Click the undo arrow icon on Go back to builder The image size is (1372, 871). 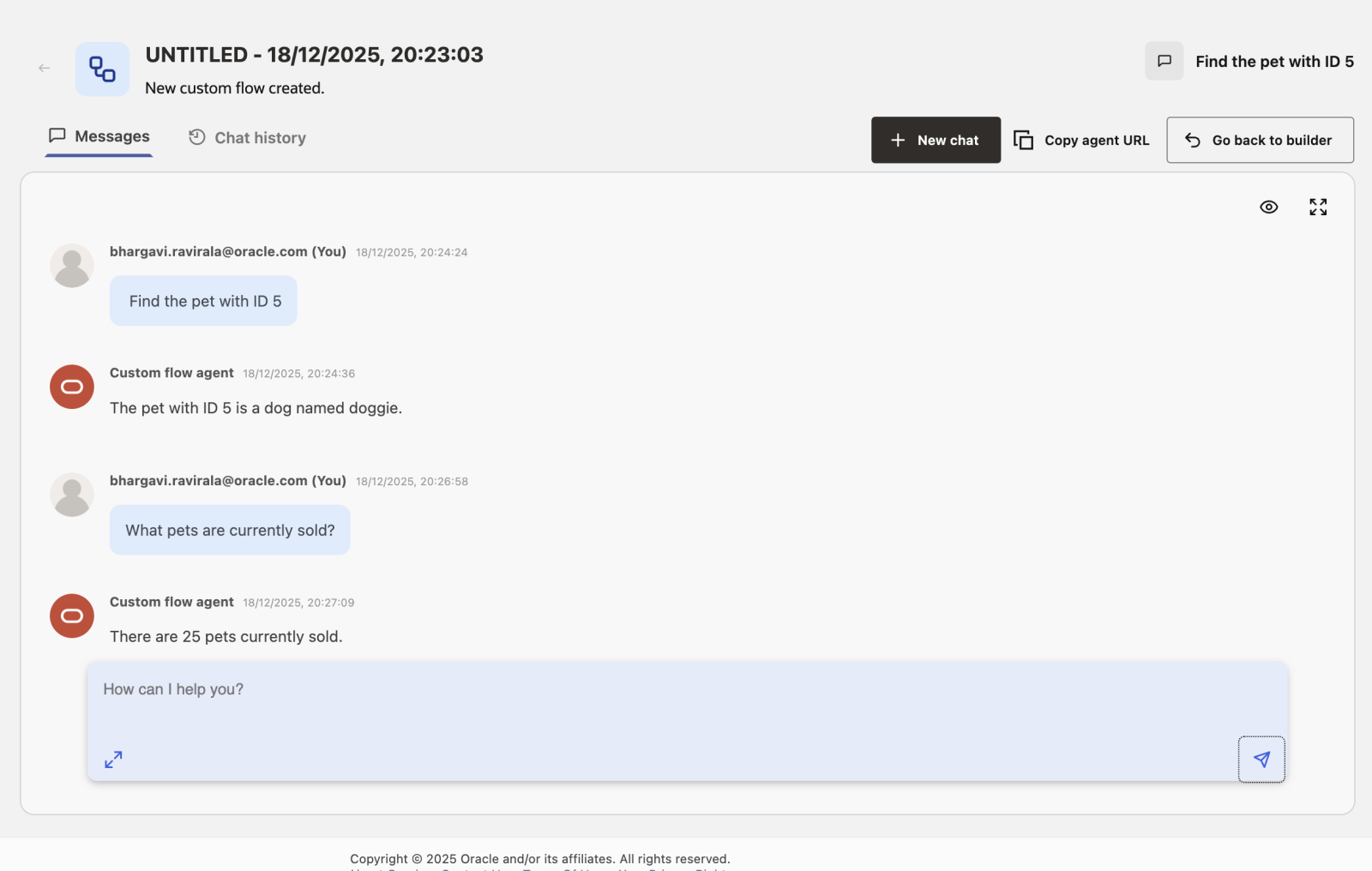[x=1193, y=140]
